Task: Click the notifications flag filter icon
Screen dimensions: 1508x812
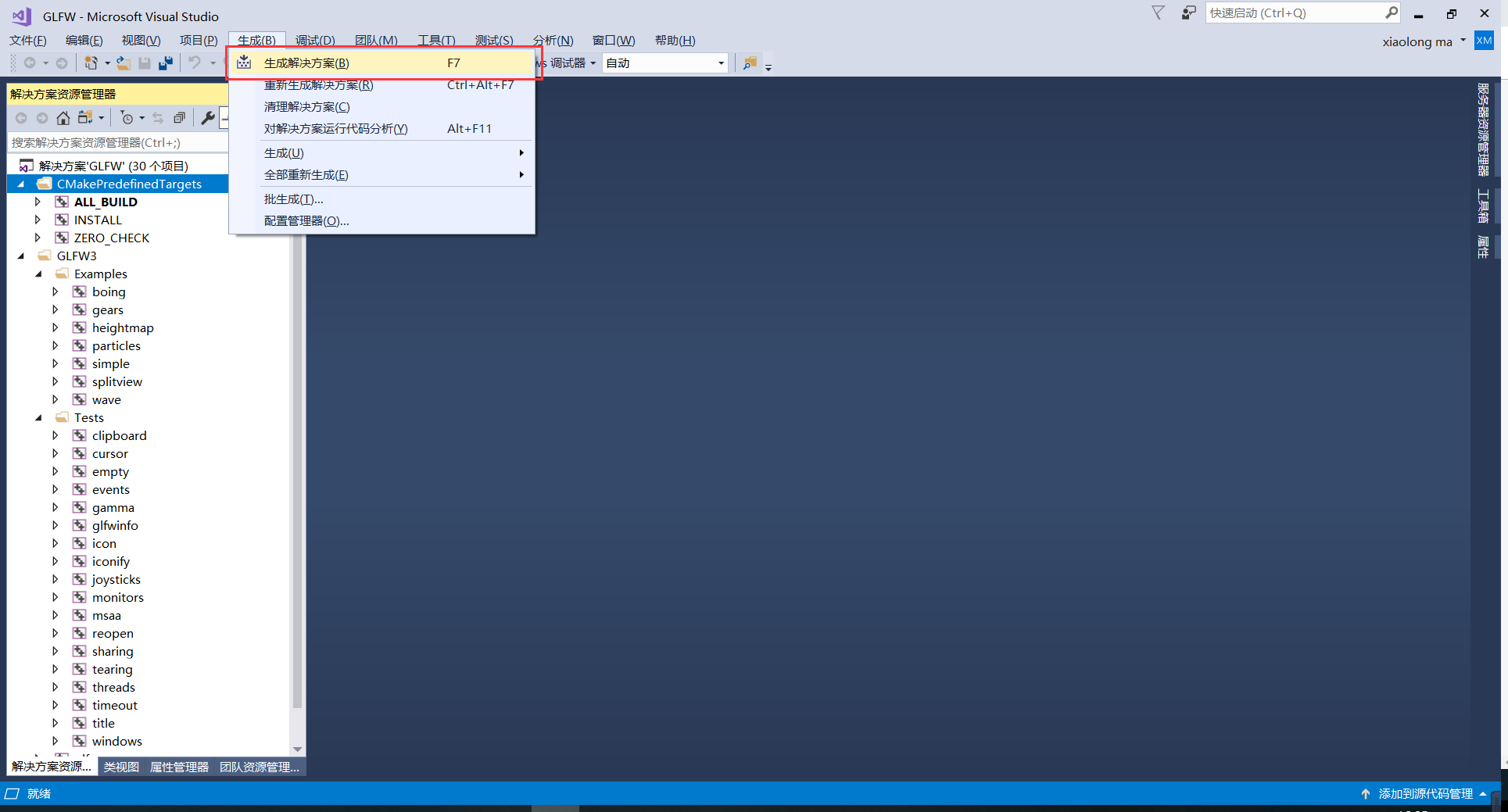Action: coord(1158,13)
